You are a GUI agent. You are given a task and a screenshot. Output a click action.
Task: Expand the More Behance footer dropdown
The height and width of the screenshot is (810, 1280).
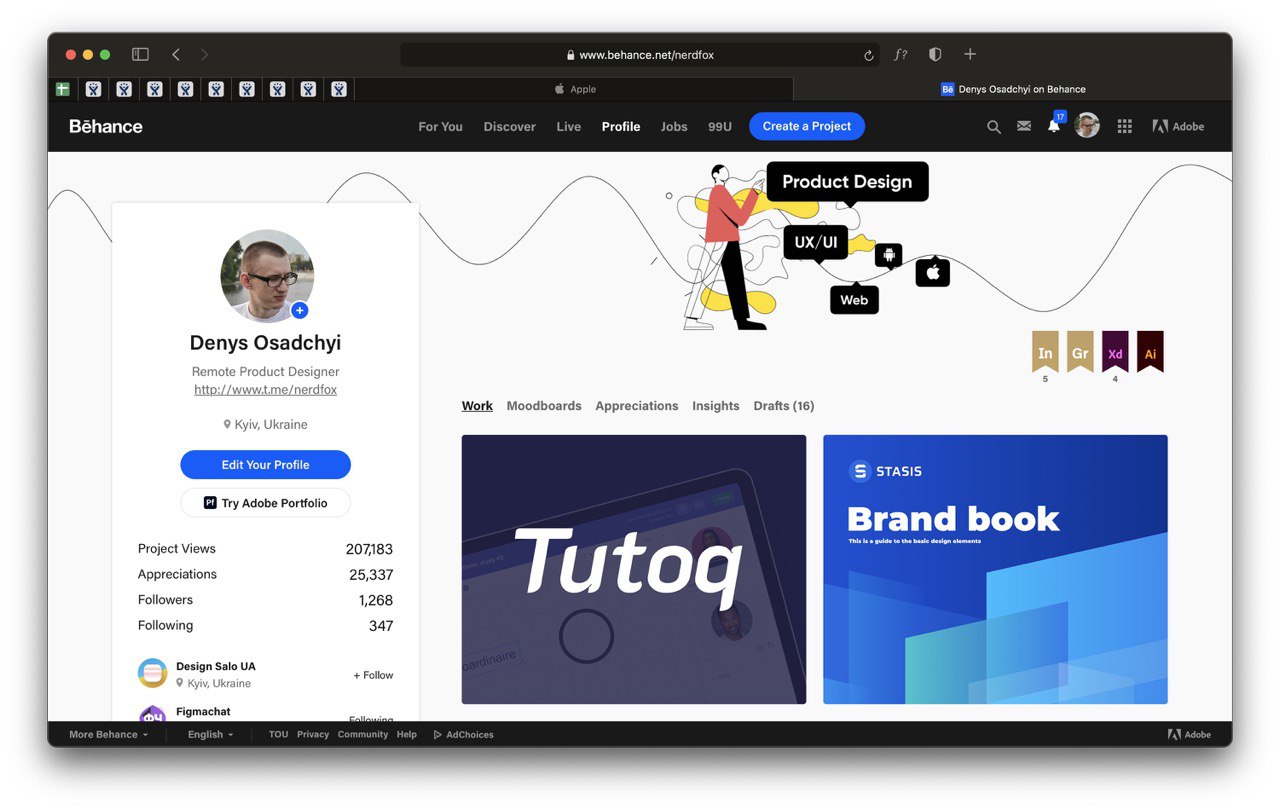point(108,735)
